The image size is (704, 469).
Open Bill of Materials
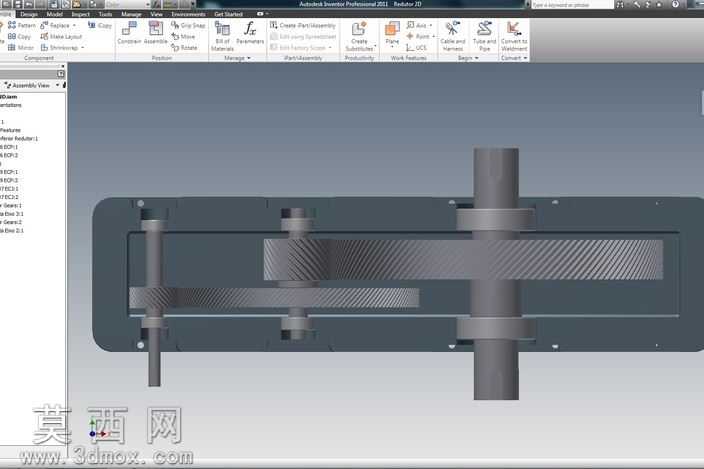[x=222, y=36]
